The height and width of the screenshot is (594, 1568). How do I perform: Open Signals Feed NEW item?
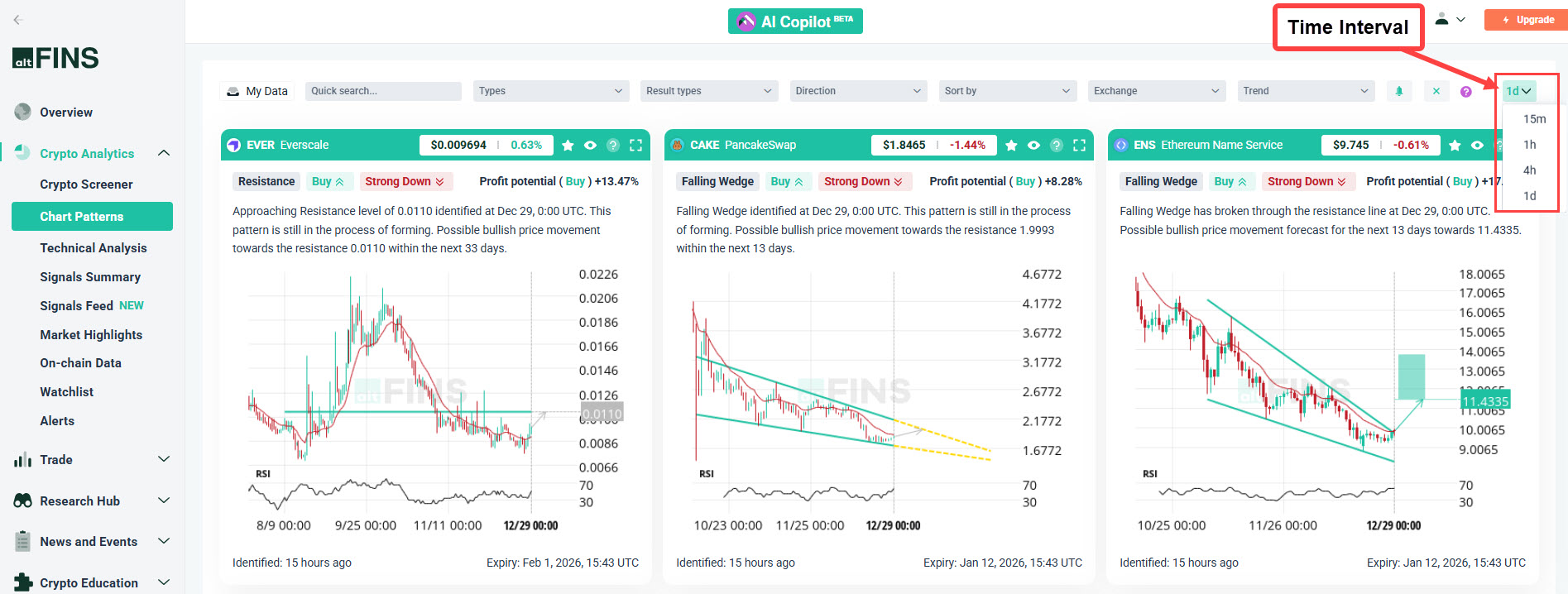pyautogui.click(x=92, y=306)
